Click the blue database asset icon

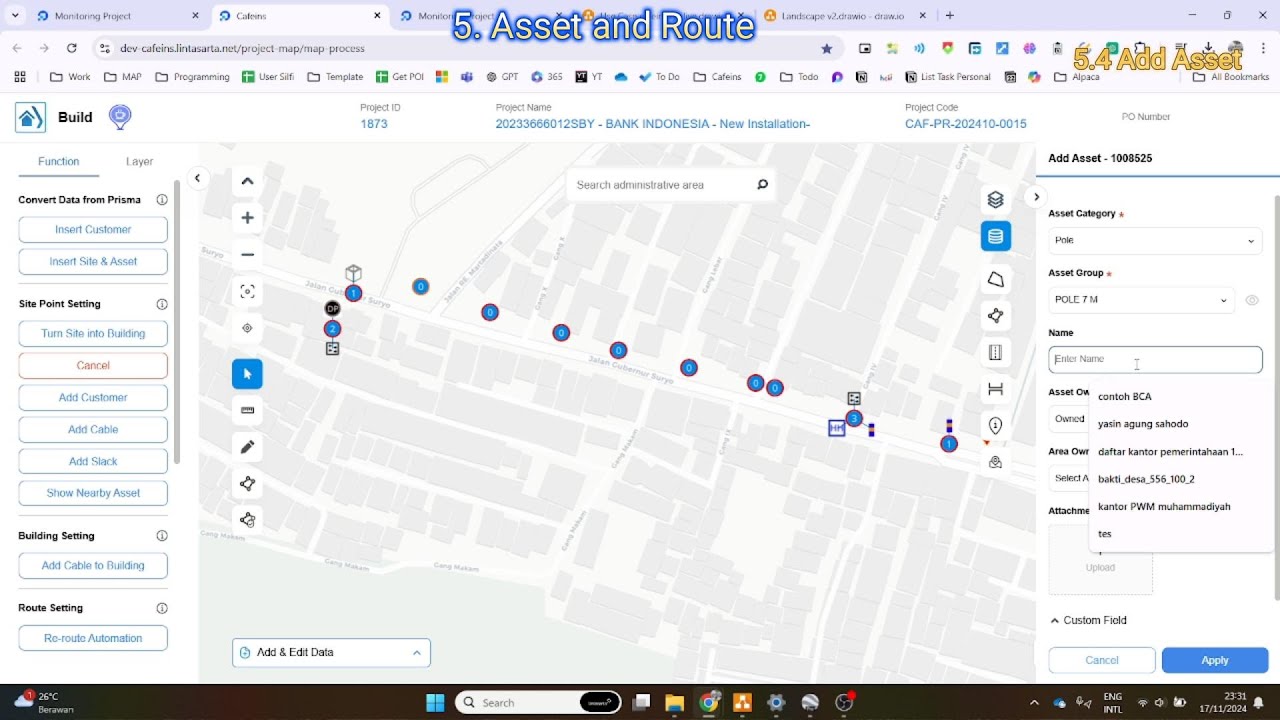[x=995, y=237]
